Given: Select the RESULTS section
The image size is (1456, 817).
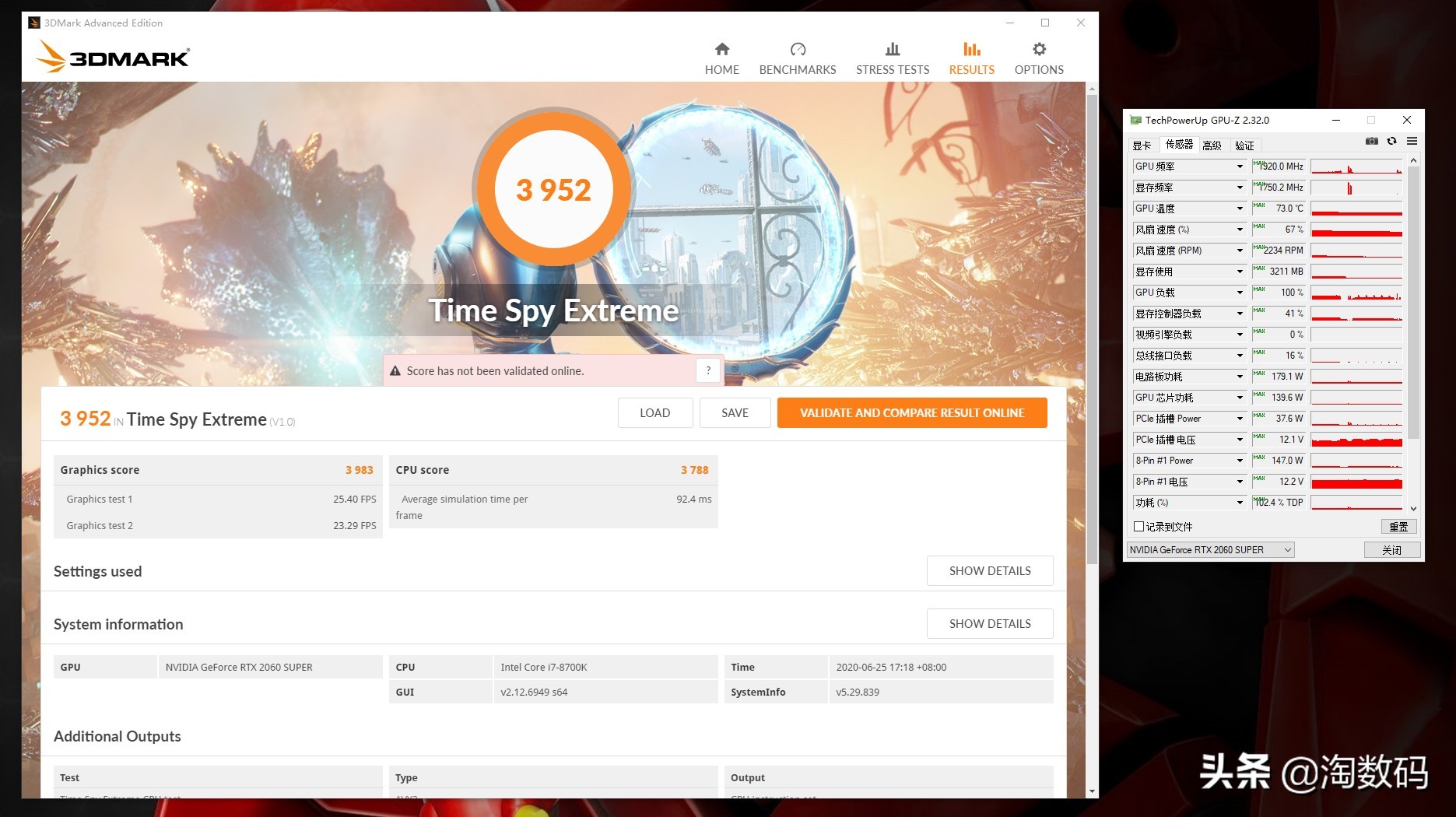Looking at the screenshot, I should click(x=972, y=59).
